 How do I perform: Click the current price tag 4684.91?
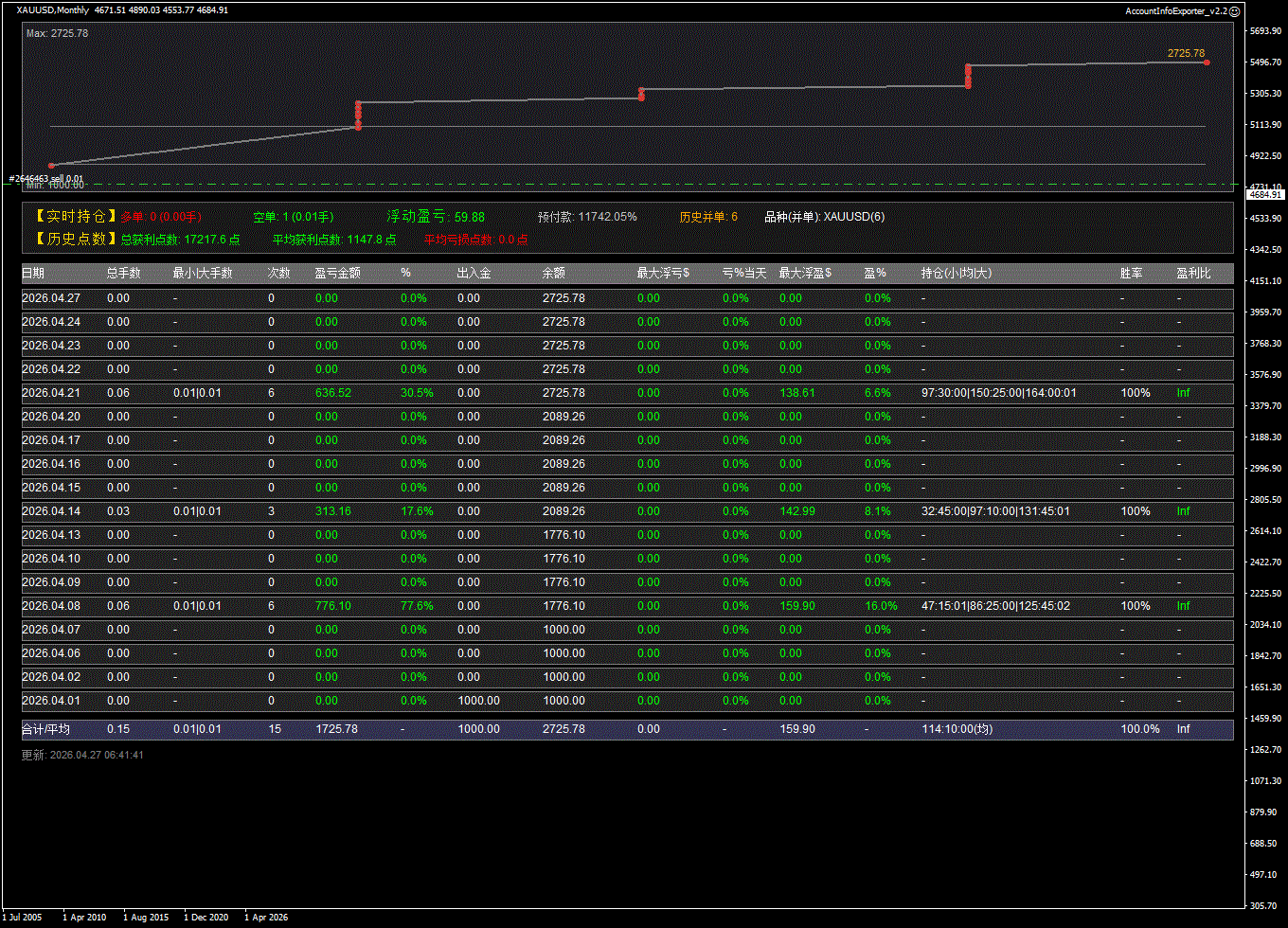tap(1265, 194)
